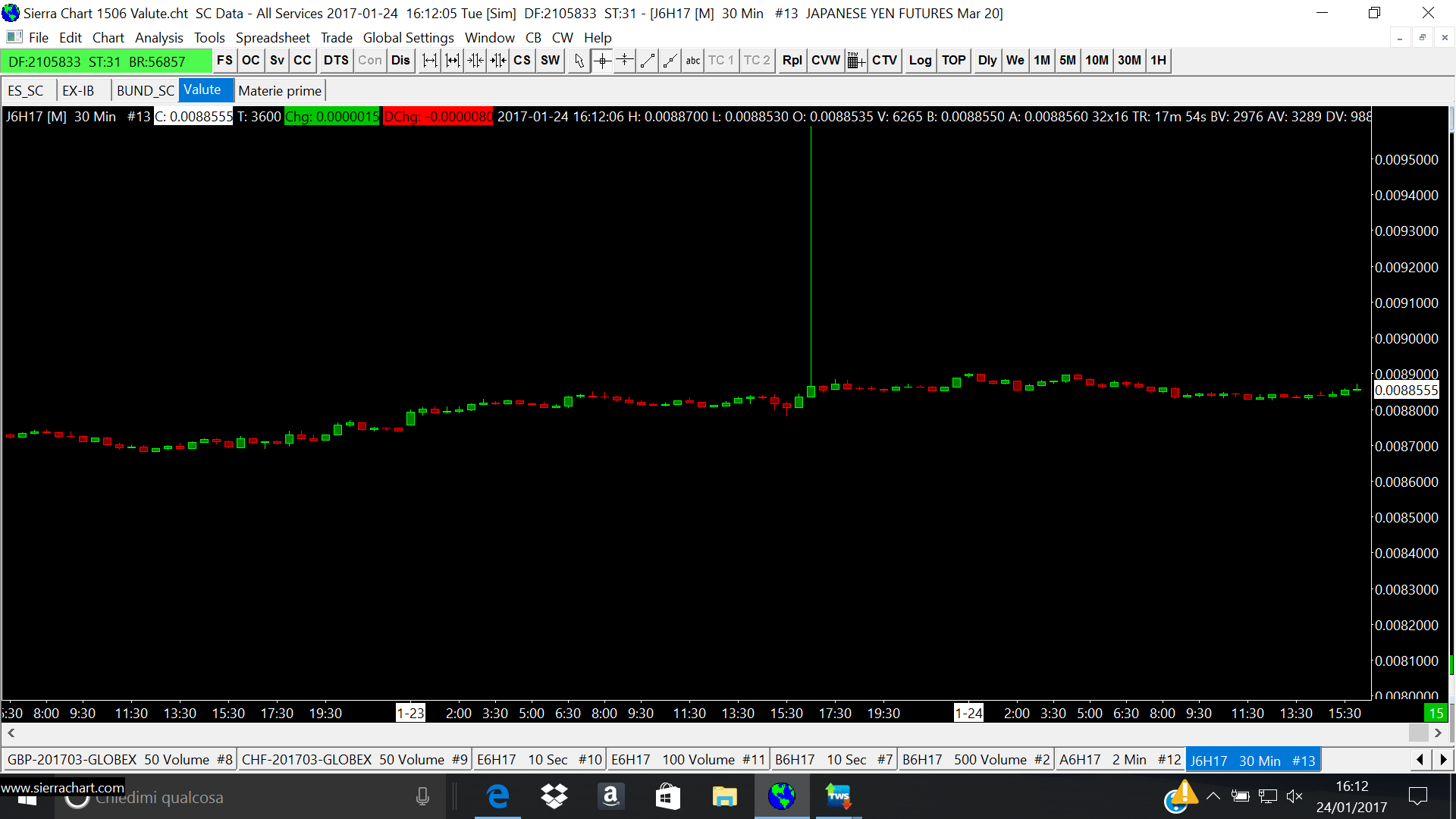Open the trade window grid icon
Image resolution: width=1456 pixels, height=819 pixels.
click(x=855, y=61)
